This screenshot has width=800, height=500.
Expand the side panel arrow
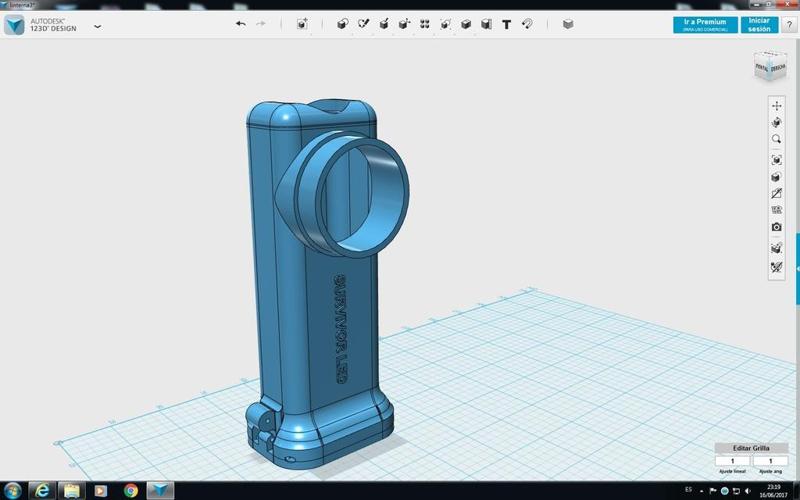(797, 270)
